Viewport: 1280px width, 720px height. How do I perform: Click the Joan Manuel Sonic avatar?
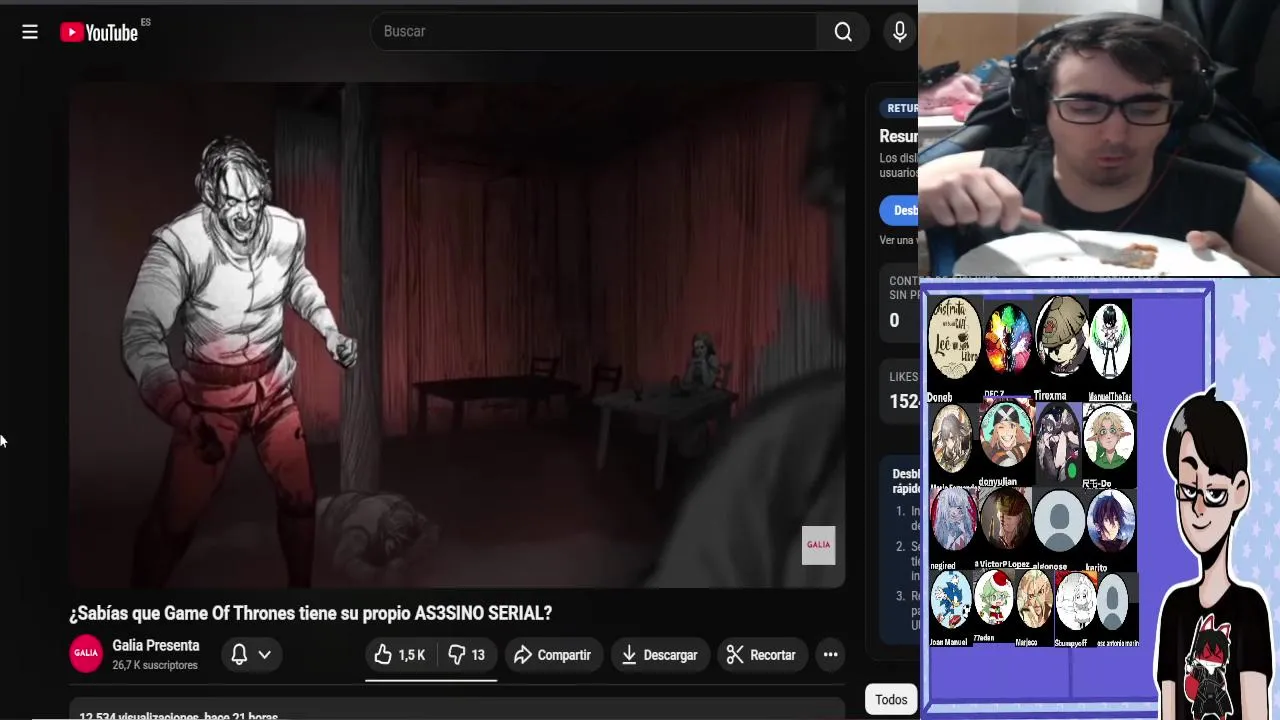coord(950,601)
